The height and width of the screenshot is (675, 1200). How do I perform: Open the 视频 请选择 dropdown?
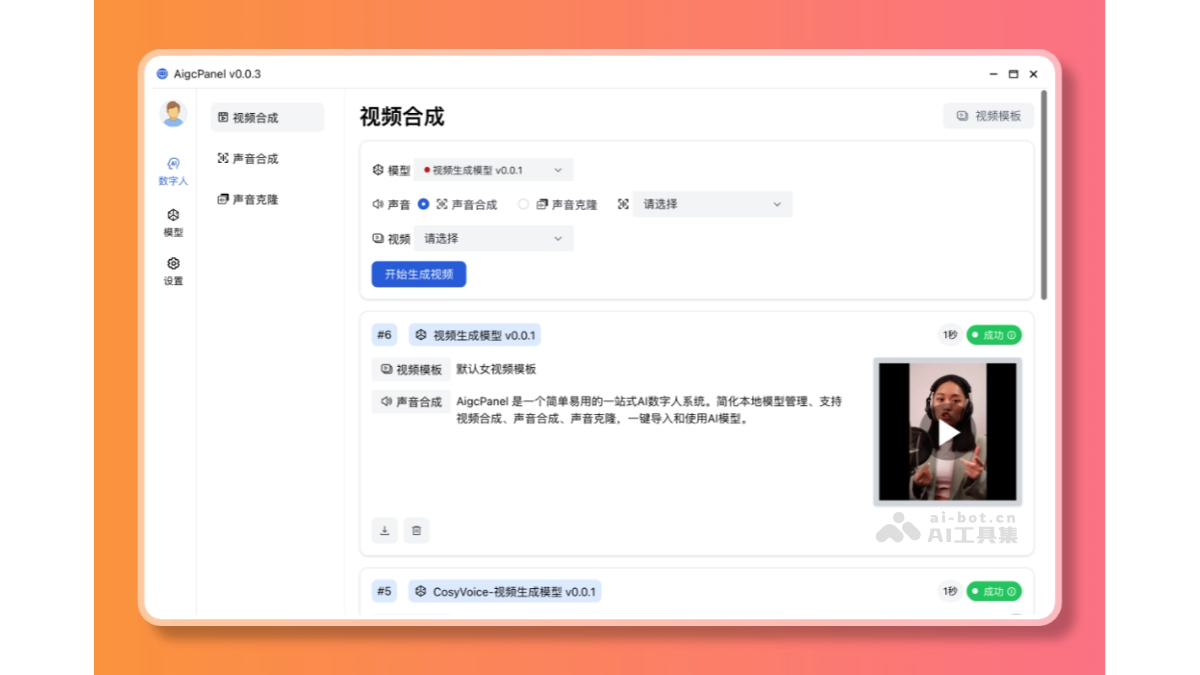click(x=492, y=239)
